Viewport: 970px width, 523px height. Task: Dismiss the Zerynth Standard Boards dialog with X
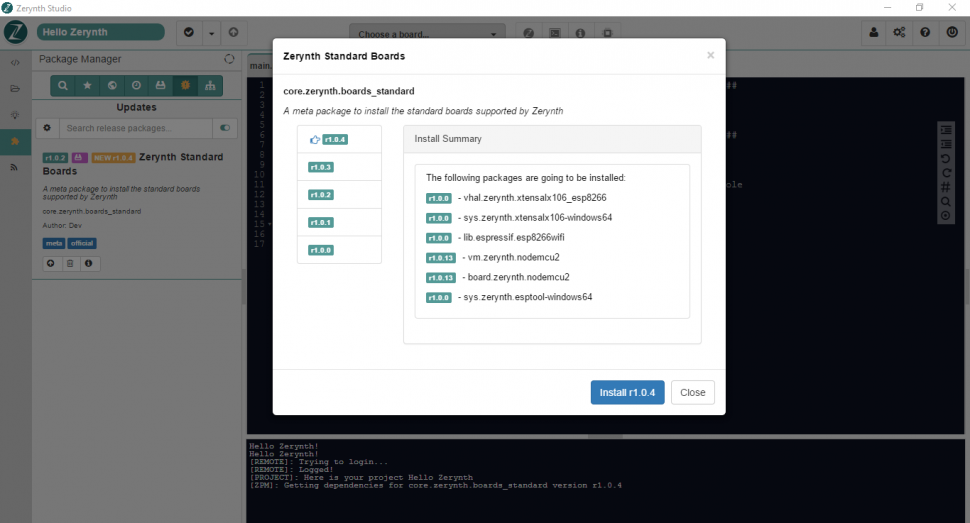(711, 55)
